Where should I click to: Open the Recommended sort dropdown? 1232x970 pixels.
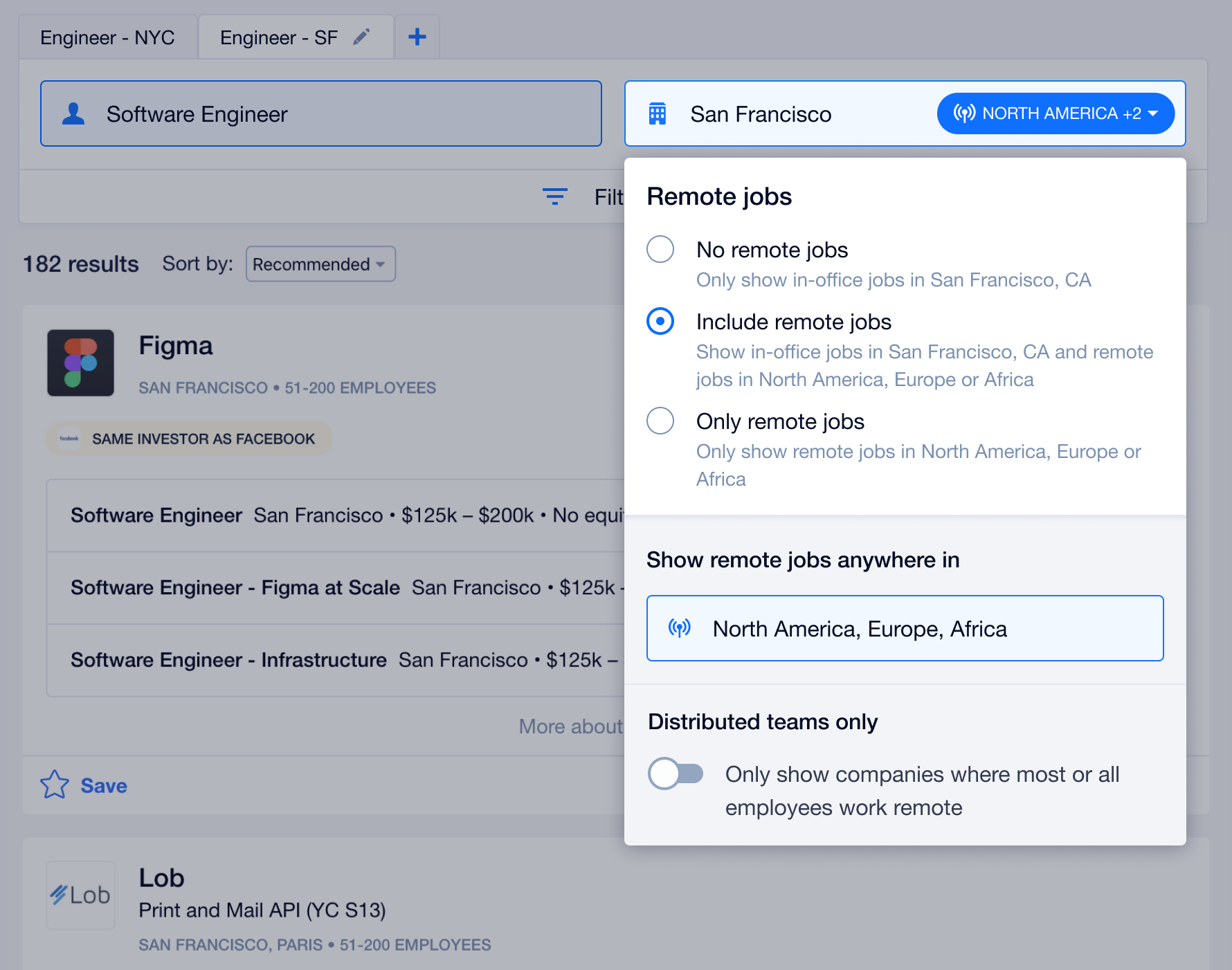320,264
